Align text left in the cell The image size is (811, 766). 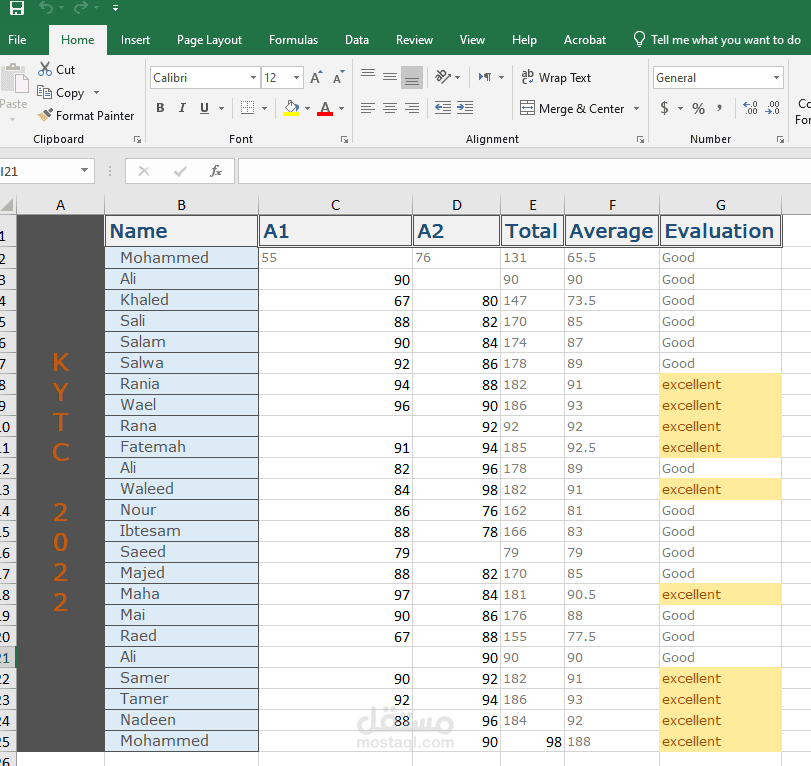point(368,108)
